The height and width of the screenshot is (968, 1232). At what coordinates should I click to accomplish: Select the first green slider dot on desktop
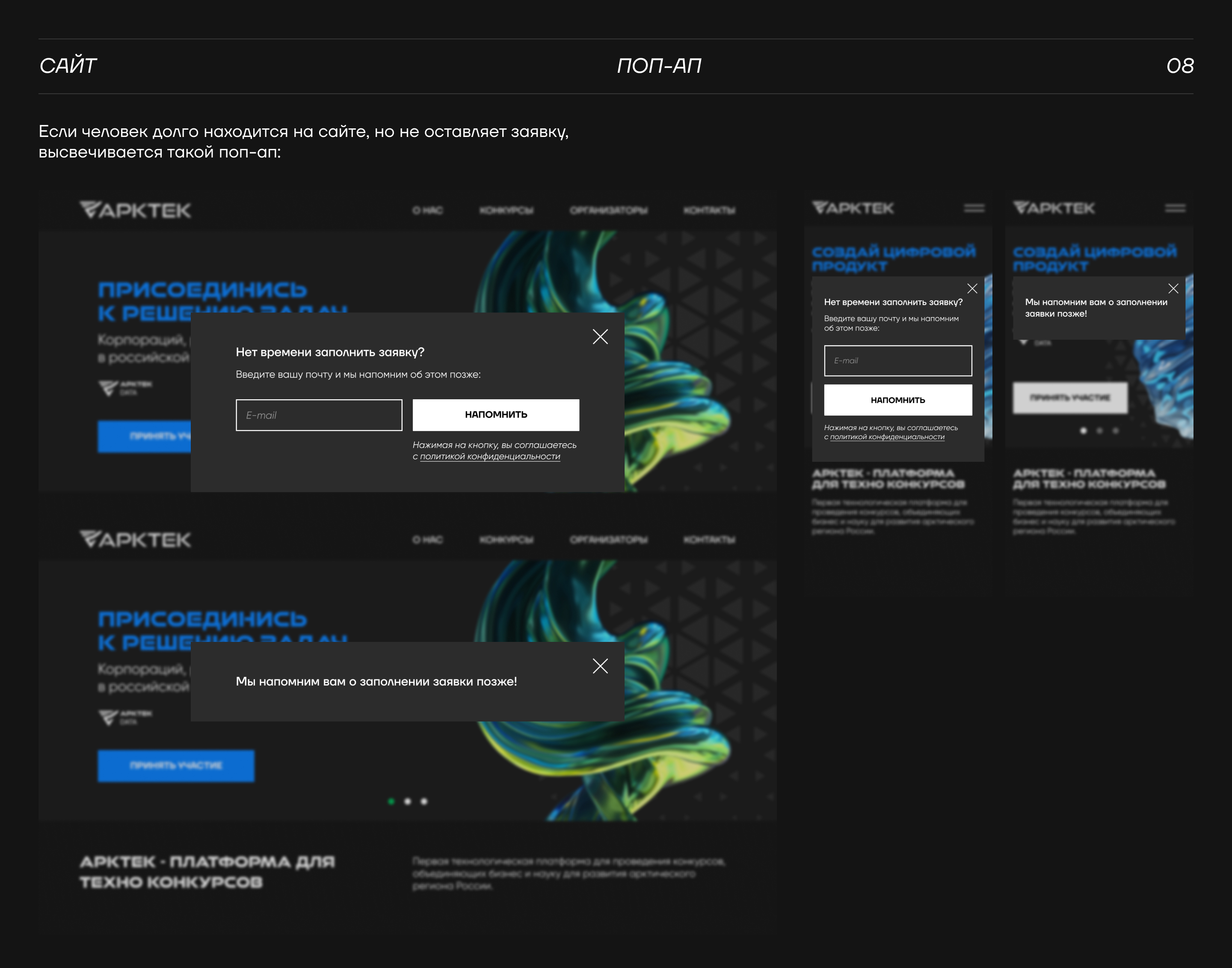(x=391, y=802)
